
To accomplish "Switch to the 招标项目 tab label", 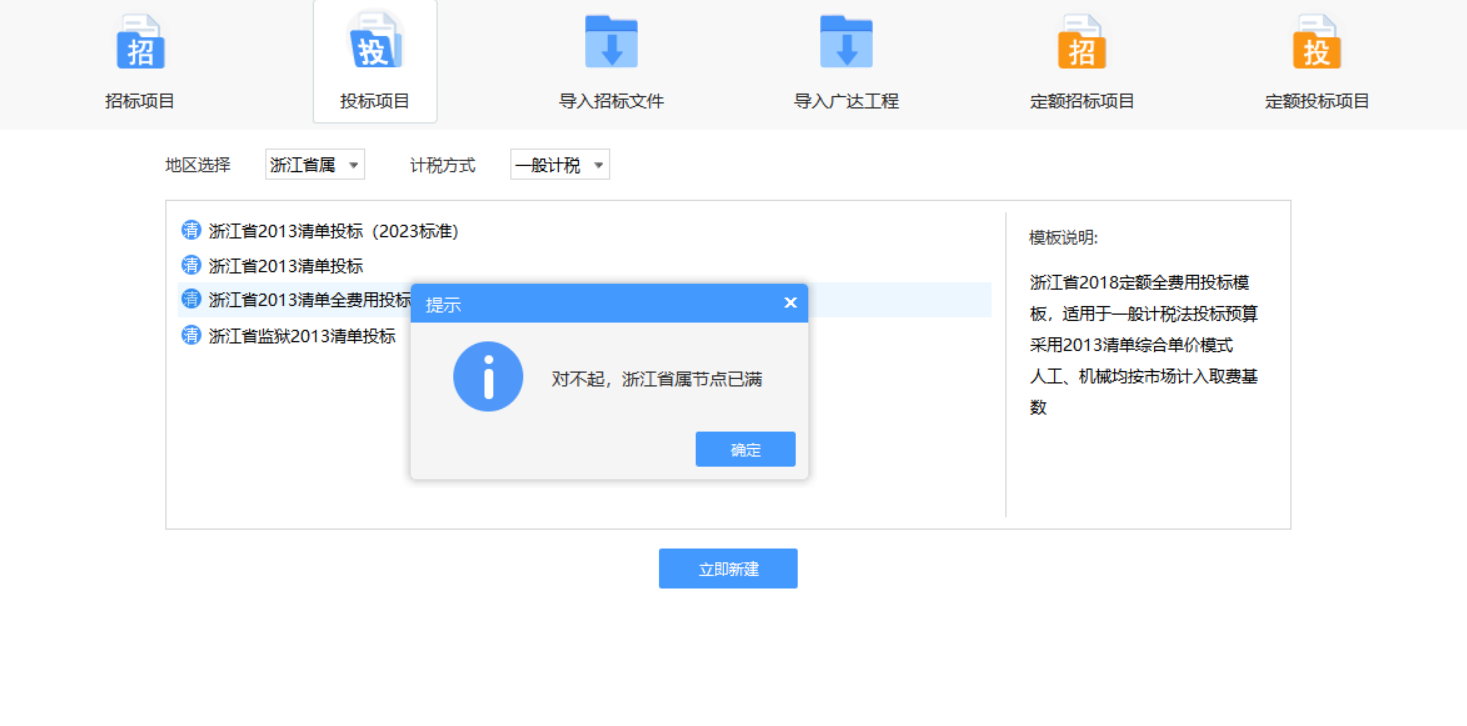I will pyautogui.click(x=140, y=101).
